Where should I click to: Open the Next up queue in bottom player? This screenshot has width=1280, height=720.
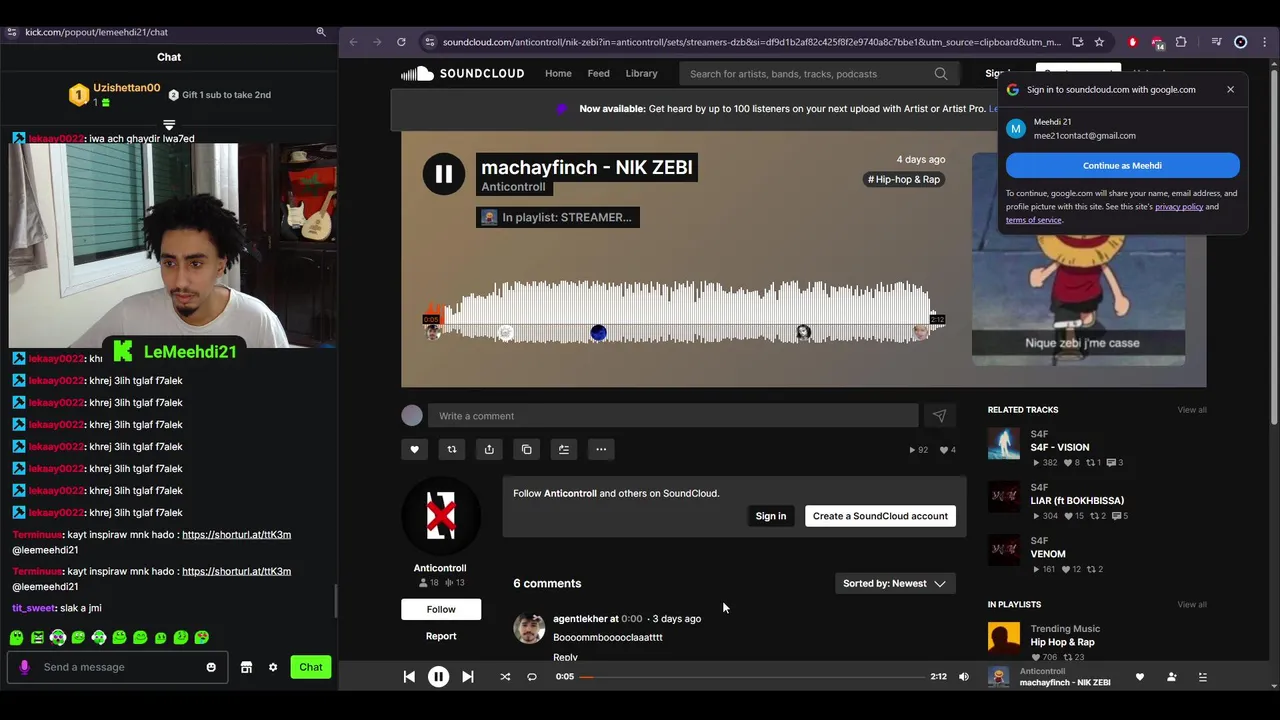[1203, 677]
